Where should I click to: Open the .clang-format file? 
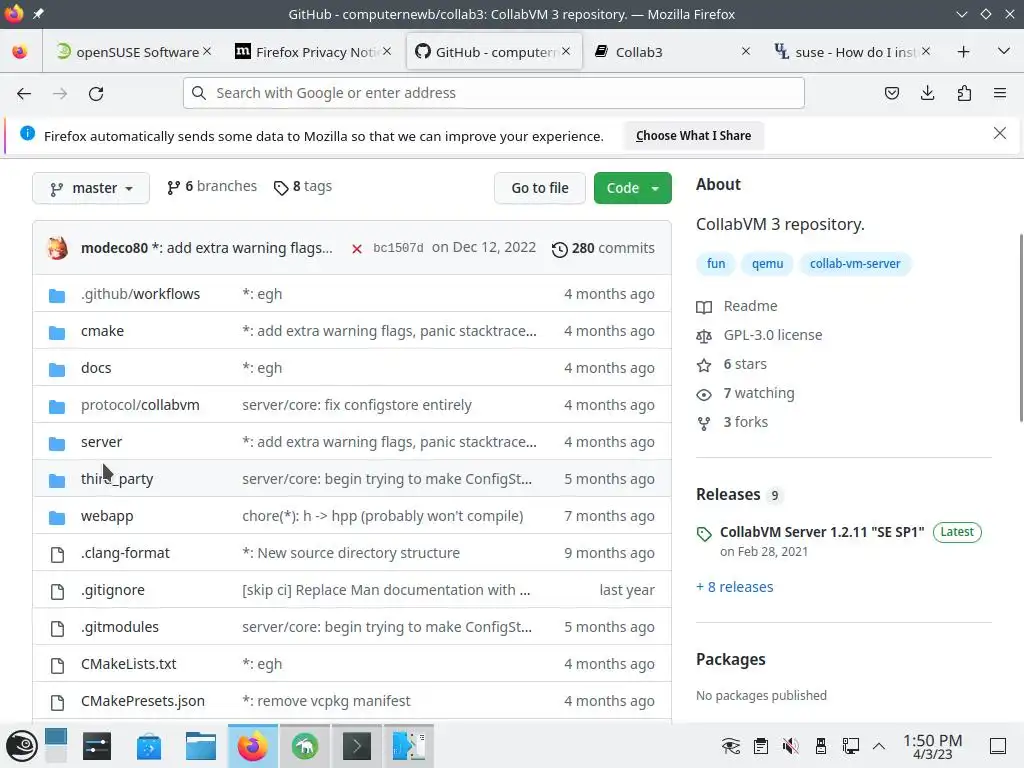point(125,553)
